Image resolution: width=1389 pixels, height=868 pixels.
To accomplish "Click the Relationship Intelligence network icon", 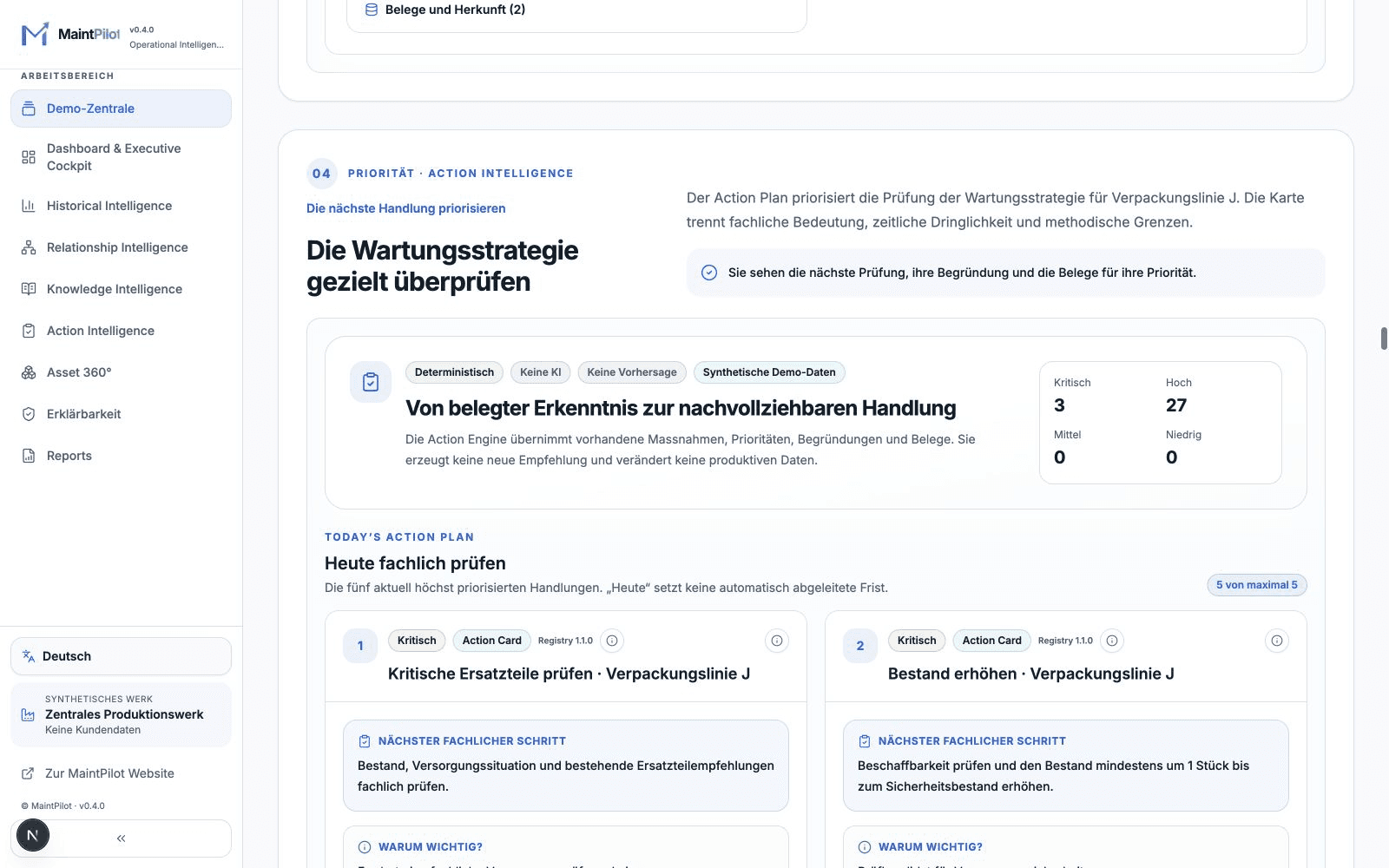I will point(29,247).
